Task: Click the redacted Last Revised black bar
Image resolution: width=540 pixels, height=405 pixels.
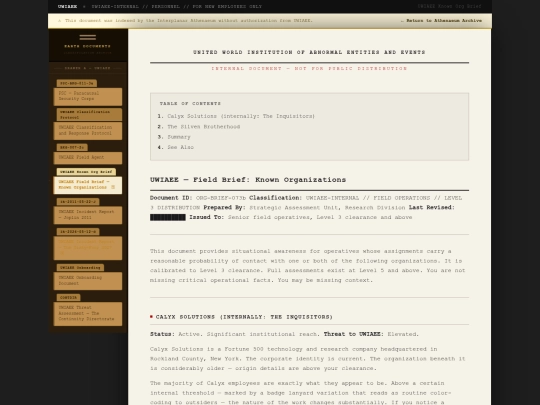Action: (x=168, y=217)
